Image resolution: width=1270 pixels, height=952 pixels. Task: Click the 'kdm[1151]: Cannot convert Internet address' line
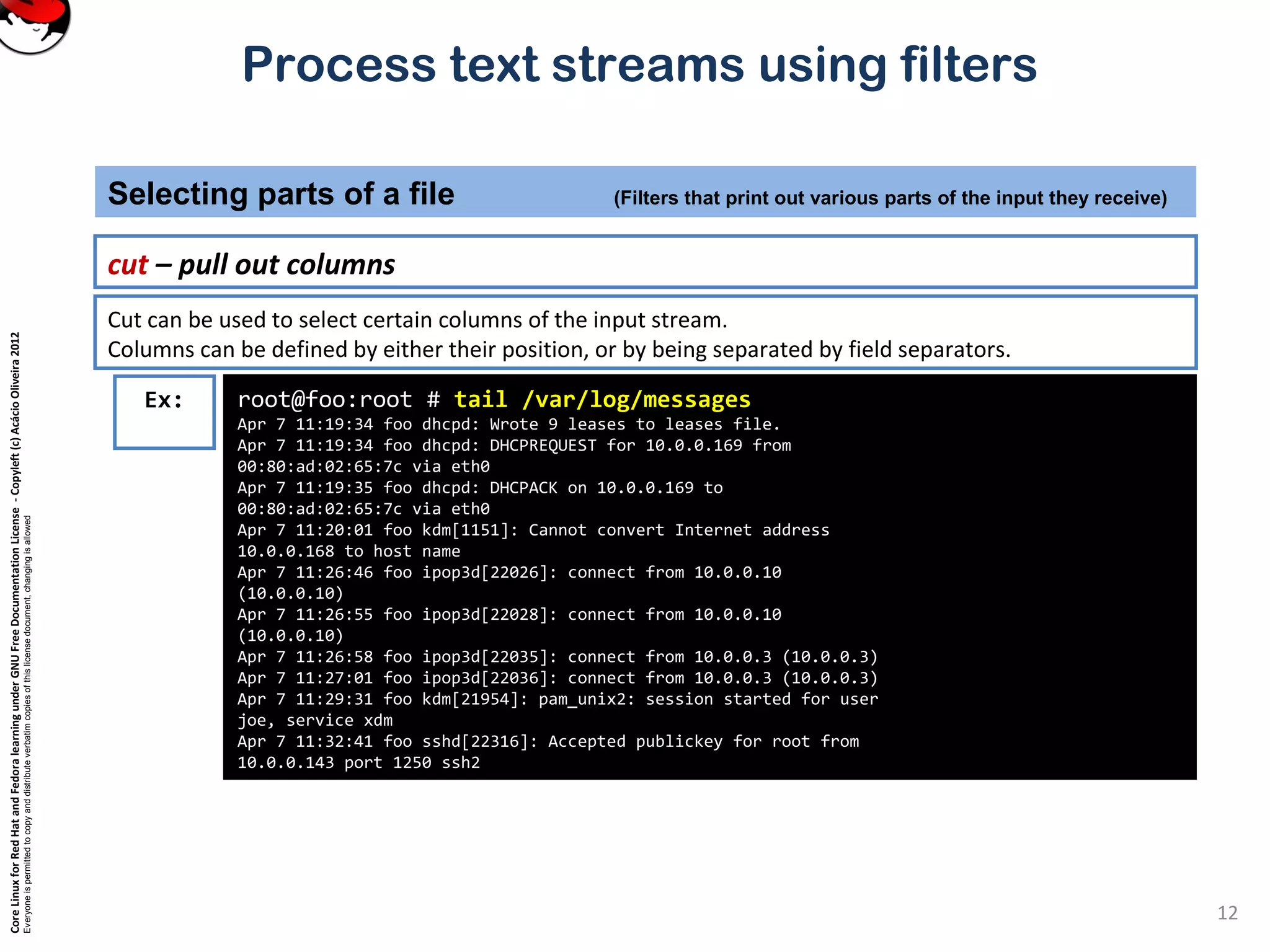(x=533, y=530)
